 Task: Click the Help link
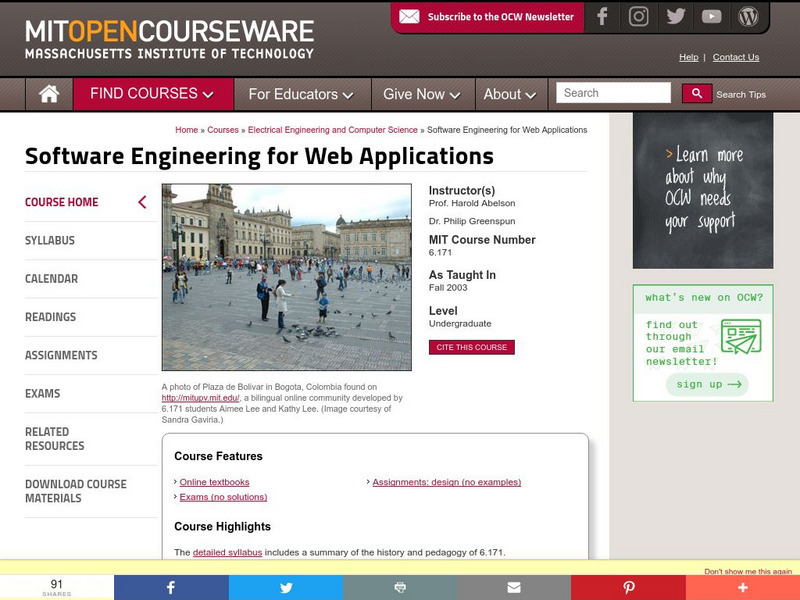pyautogui.click(x=688, y=57)
